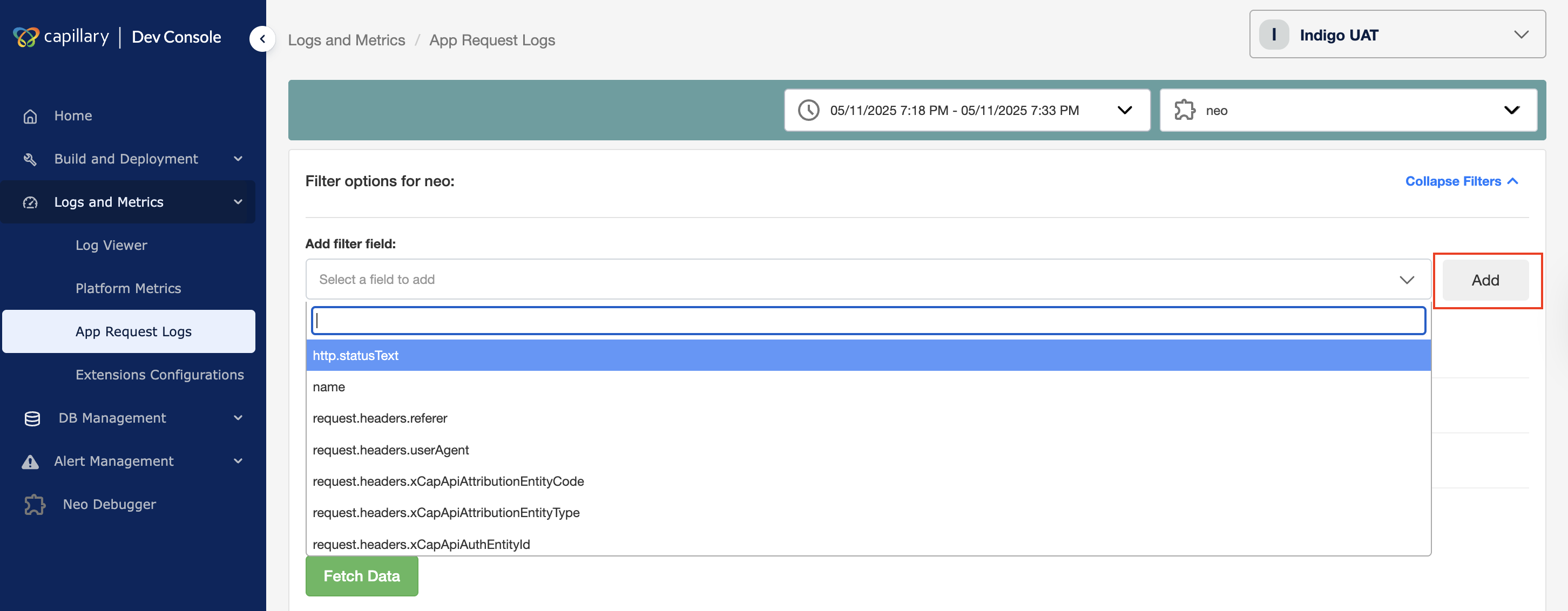
Task: Click the Home house icon
Action: [30, 116]
